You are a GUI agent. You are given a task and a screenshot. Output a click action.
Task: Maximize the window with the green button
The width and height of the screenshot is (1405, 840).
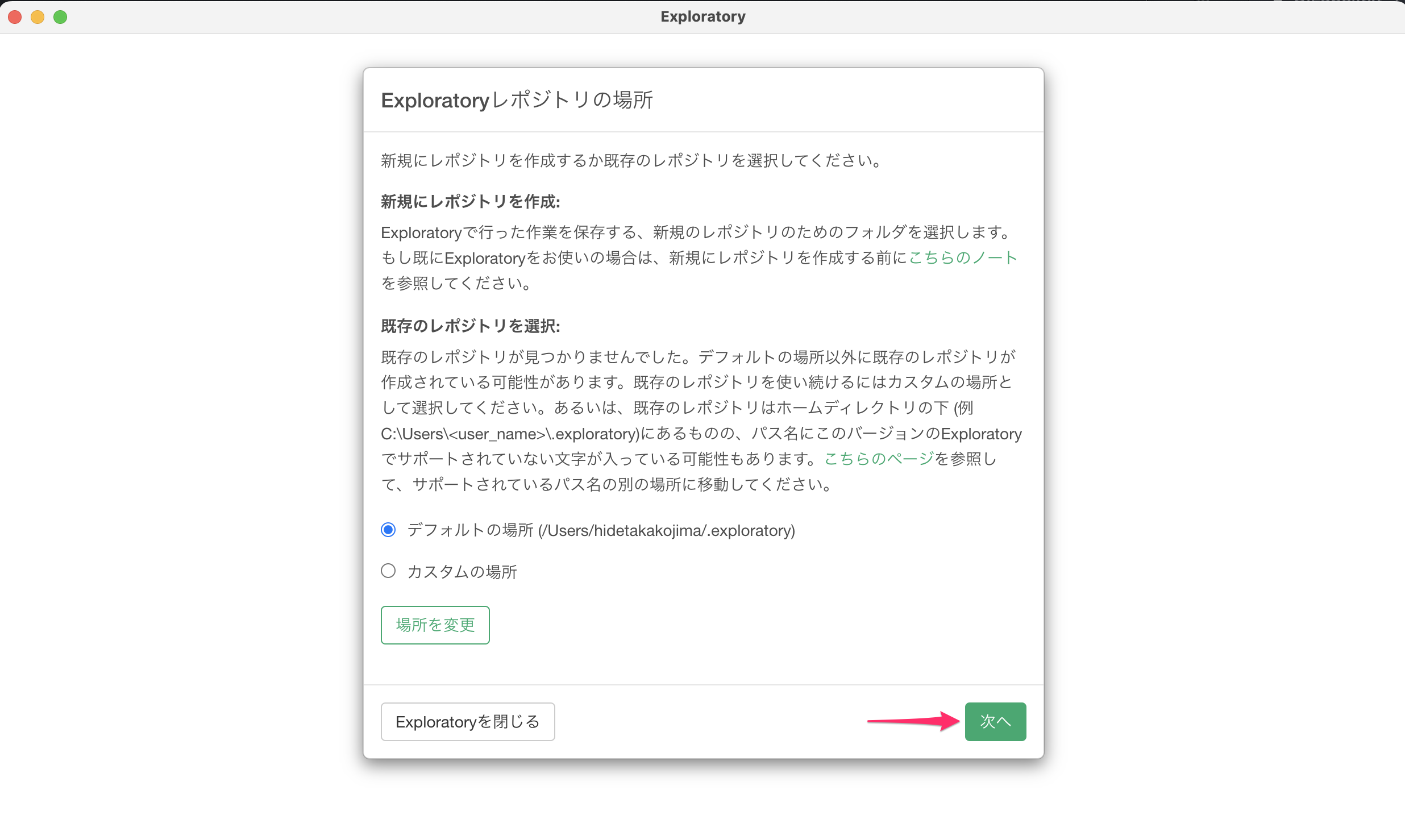(x=60, y=17)
